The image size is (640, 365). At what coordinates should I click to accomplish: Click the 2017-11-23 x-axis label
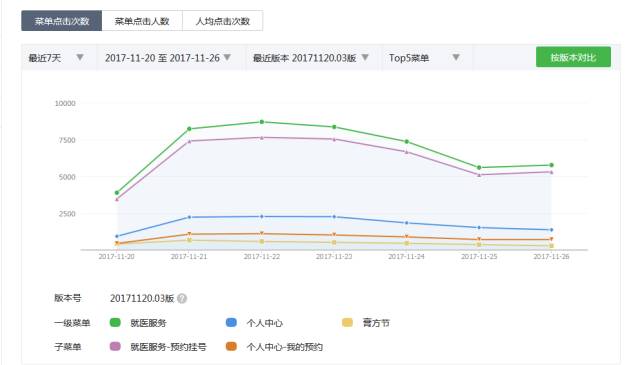tap(334, 256)
